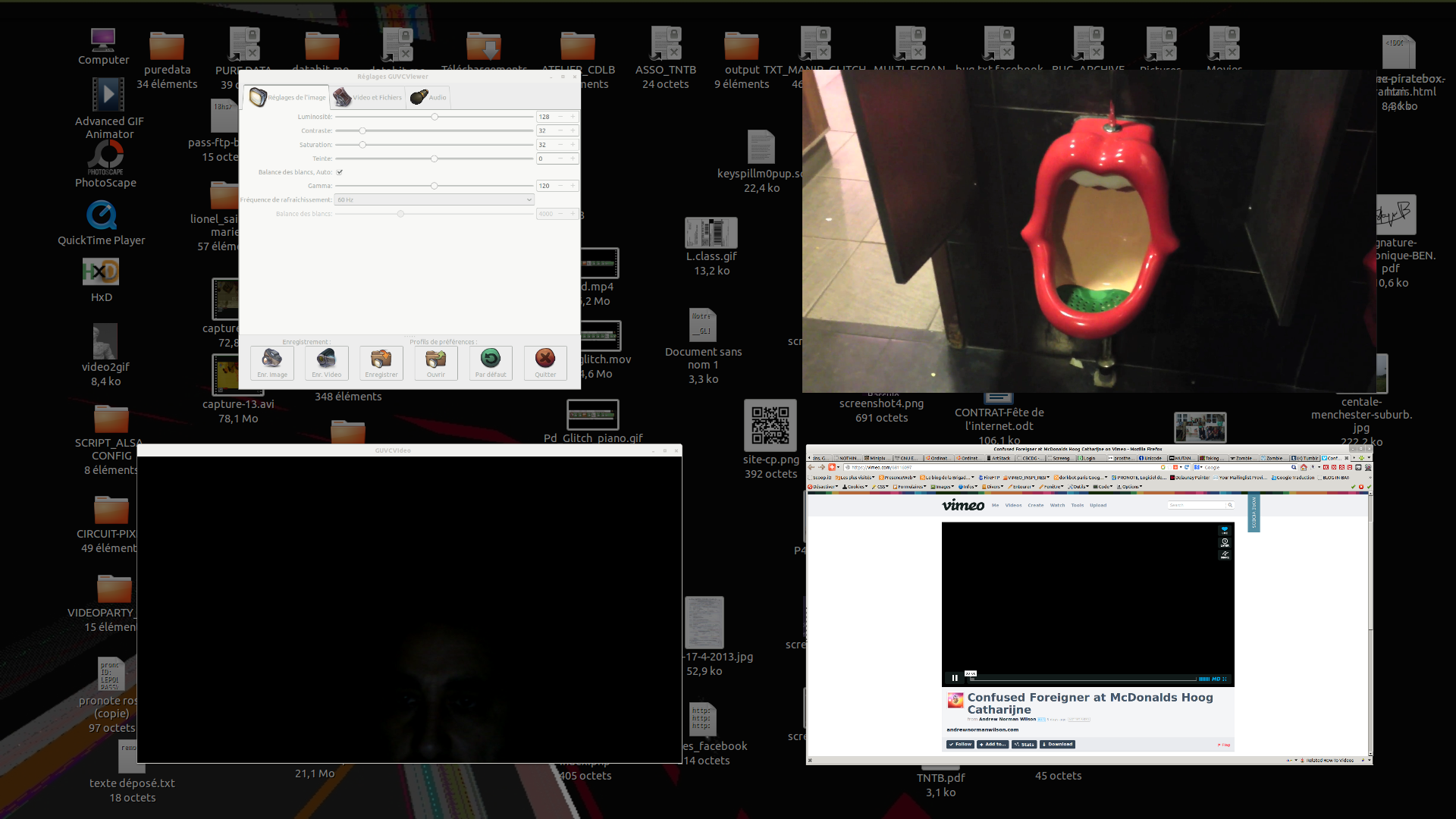This screenshot has height=819, width=1456.
Task: Toggle Balance des blancs Auto checkbox
Action: click(340, 172)
